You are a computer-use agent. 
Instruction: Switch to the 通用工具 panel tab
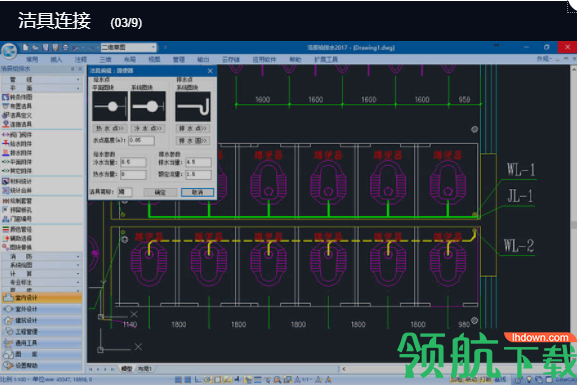click(x=42, y=343)
